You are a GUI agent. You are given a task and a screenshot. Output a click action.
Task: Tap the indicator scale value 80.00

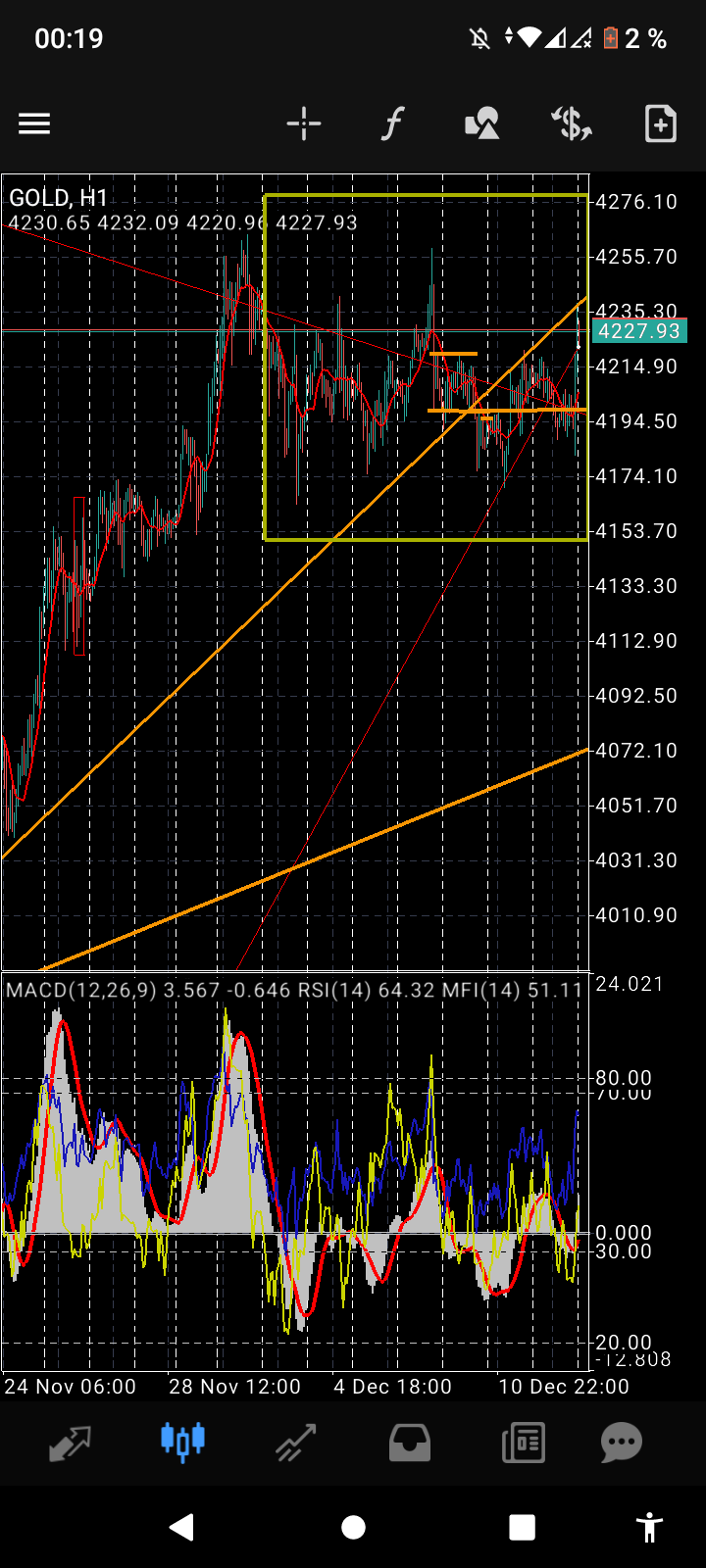click(x=625, y=1078)
